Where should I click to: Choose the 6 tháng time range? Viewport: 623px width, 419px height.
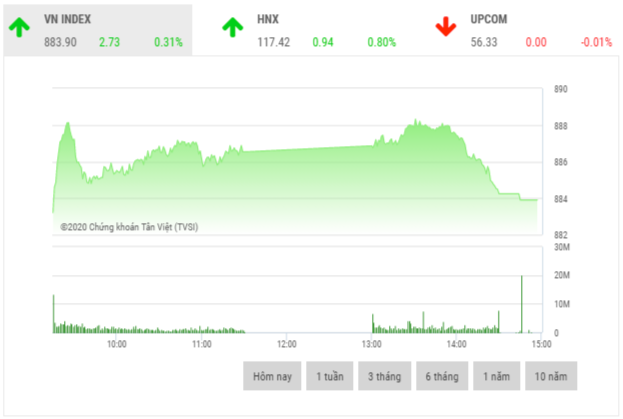(442, 376)
